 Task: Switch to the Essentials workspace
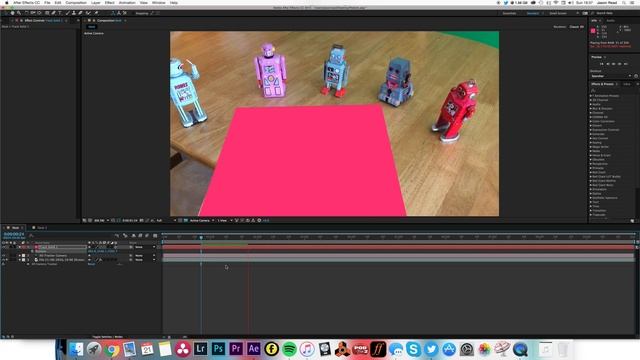coord(509,13)
